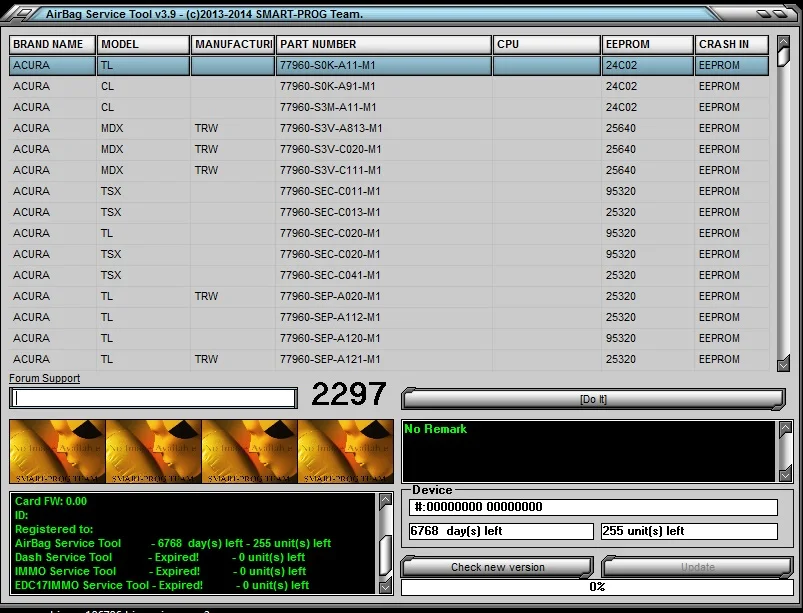The width and height of the screenshot is (803, 613).
Task: Select row with part 77960-S0K-A91-M1
Action: point(389,87)
